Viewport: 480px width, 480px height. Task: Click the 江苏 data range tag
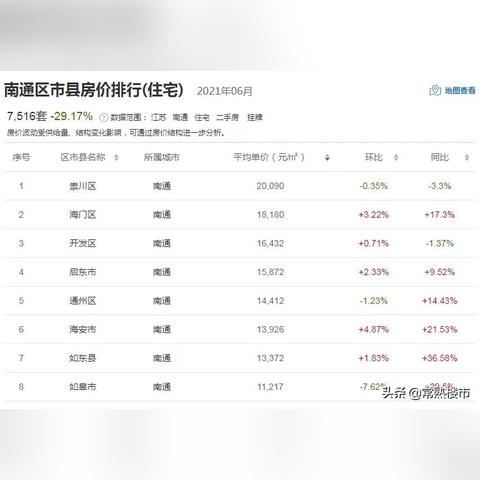click(158, 117)
